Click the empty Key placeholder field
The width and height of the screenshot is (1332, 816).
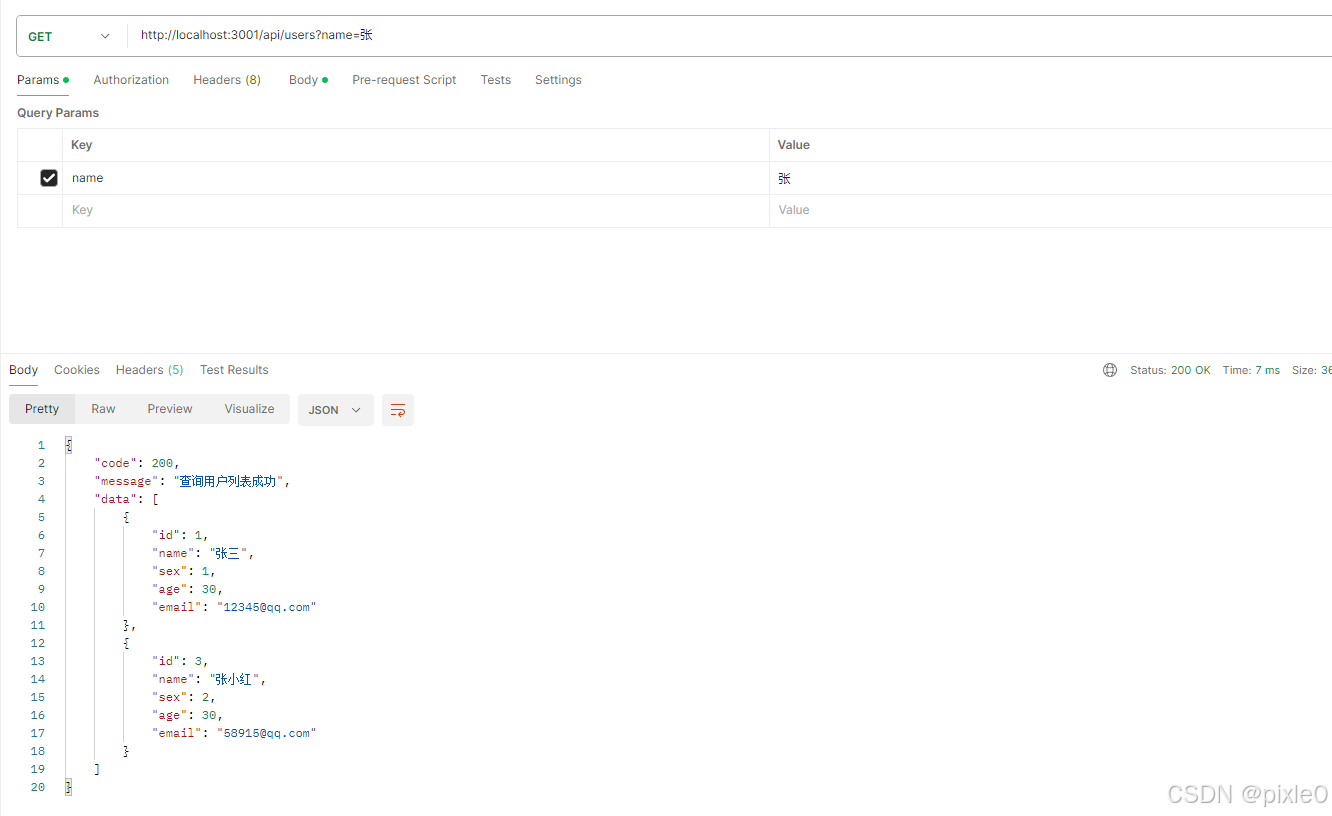tap(415, 211)
